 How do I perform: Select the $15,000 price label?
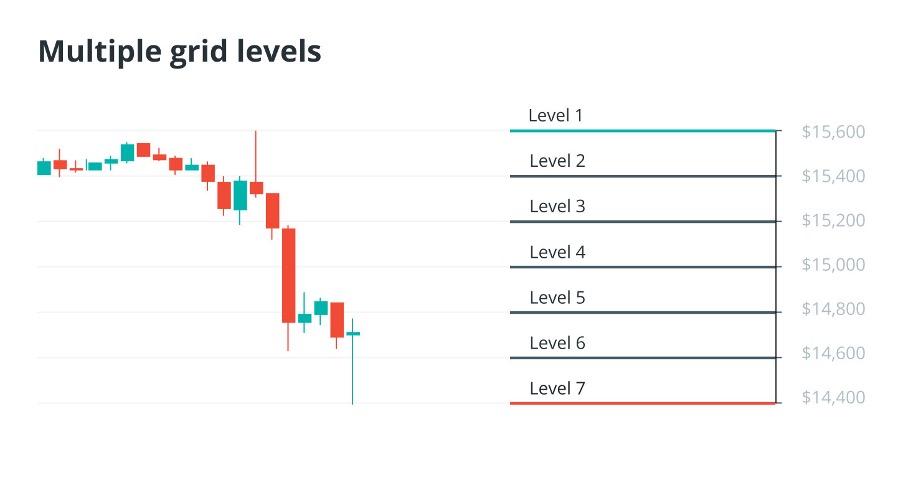pos(833,265)
